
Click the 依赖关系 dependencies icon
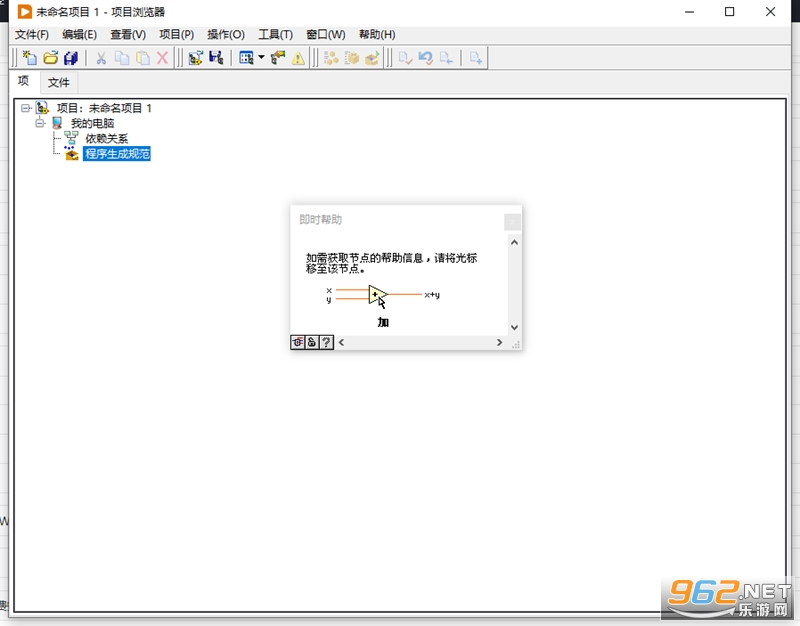[x=71, y=138]
